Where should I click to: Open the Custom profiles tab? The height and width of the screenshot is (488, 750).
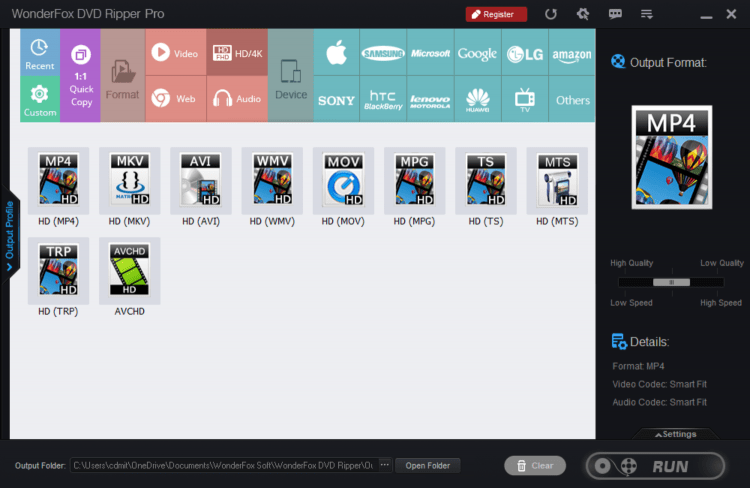[x=40, y=99]
